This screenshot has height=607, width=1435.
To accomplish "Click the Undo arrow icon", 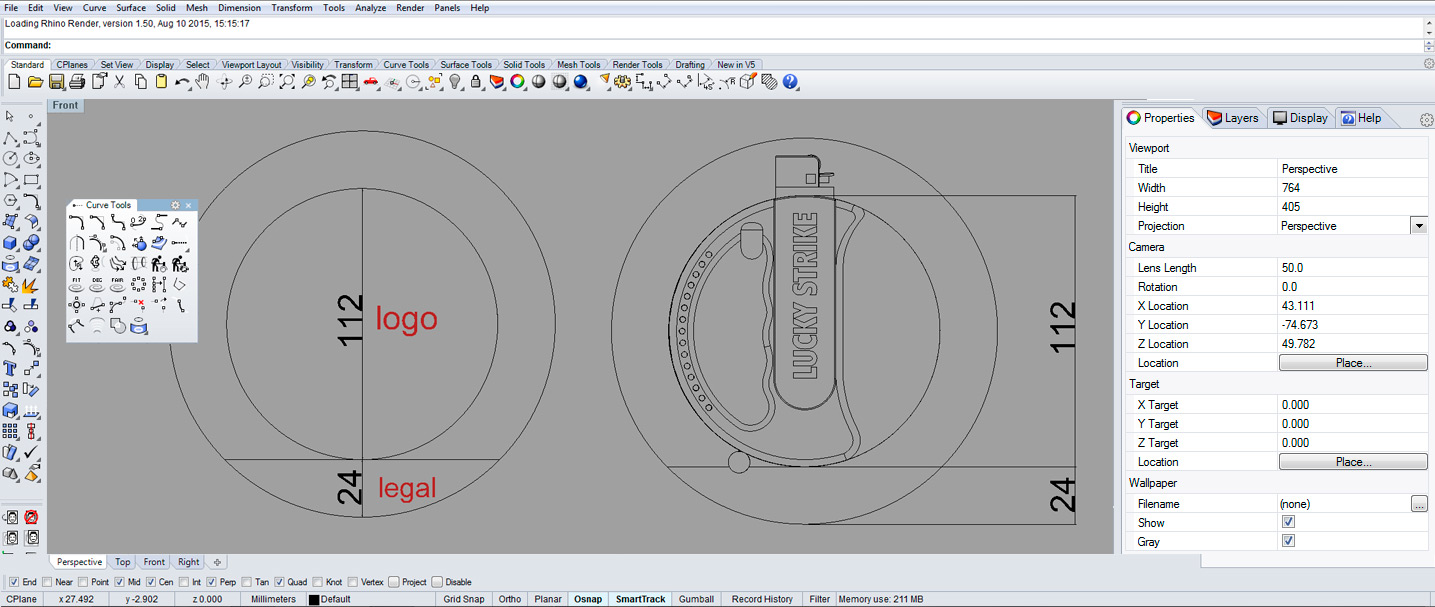I will pyautogui.click(x=182, y=82).
